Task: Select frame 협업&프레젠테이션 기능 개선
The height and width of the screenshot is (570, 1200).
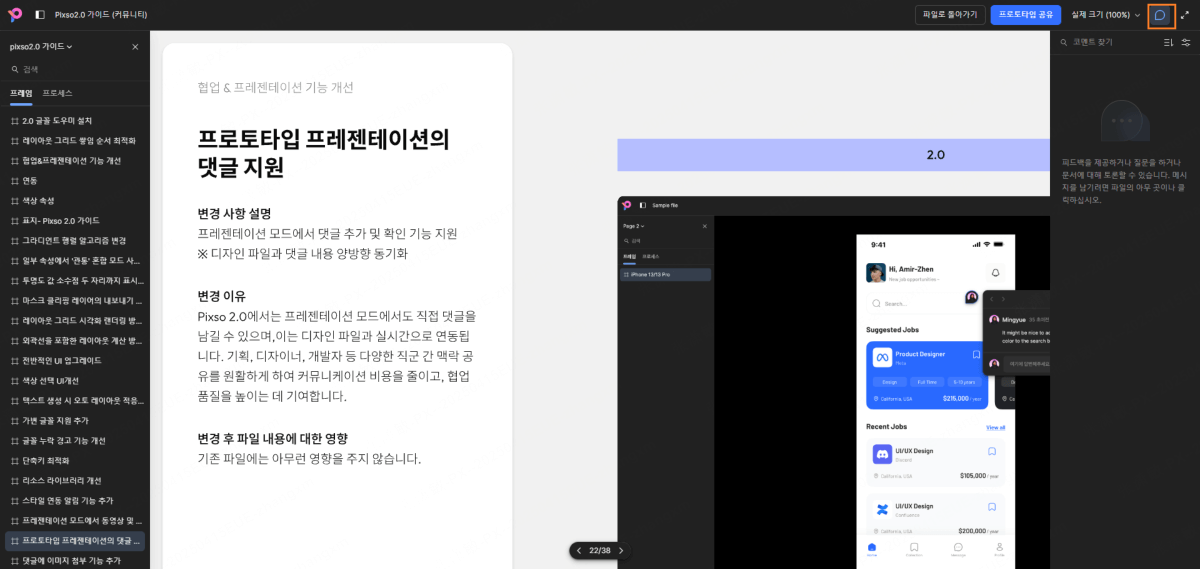Action: (x=75, y=160)
